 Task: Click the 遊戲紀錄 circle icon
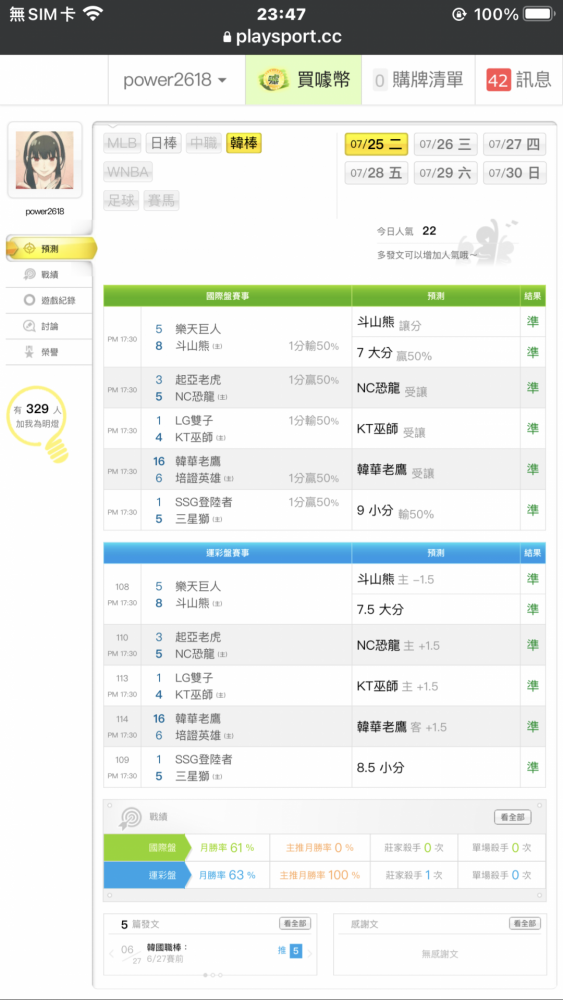[x=29, y=300]
